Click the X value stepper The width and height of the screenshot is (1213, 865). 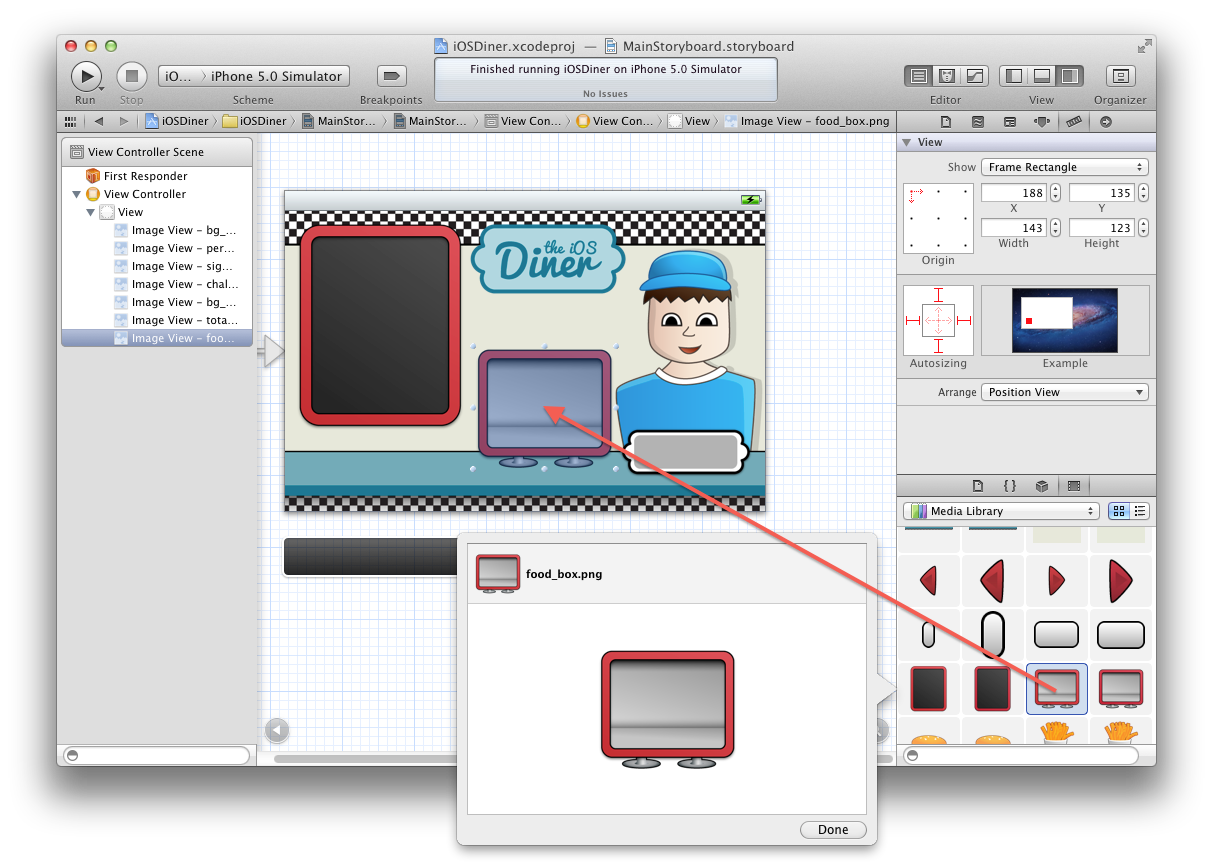click(1055, 193)
